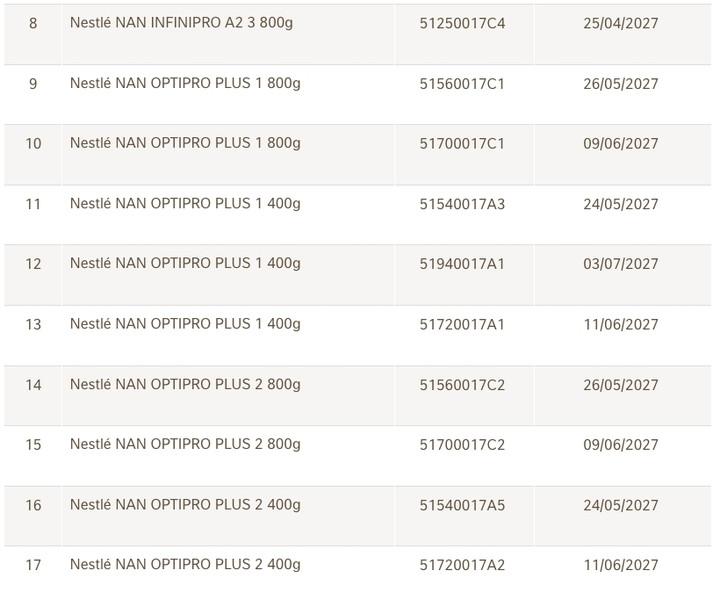Viewport: 720px width, 601px height.
Task: Click product name Nestlé NAN INFINIPRO A2 3 800g
Action: click(181, 23)
